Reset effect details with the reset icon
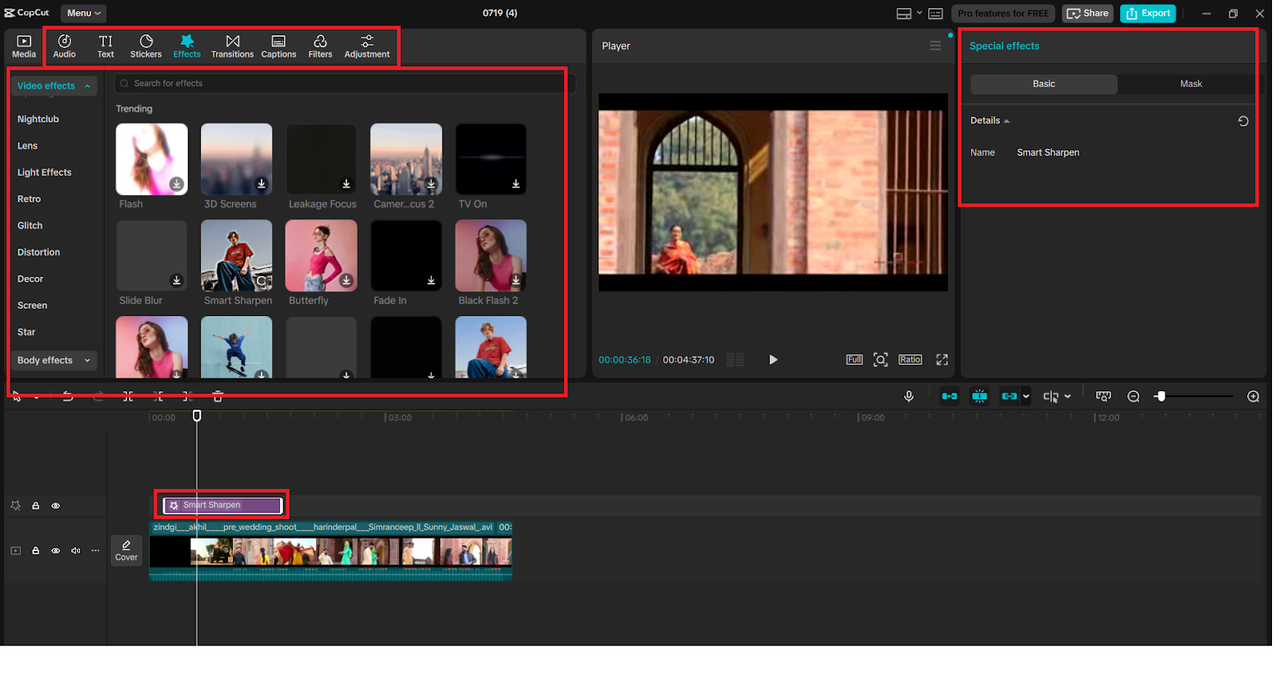The width and height of the screenshot is (1280, 676). point(1243,121)
